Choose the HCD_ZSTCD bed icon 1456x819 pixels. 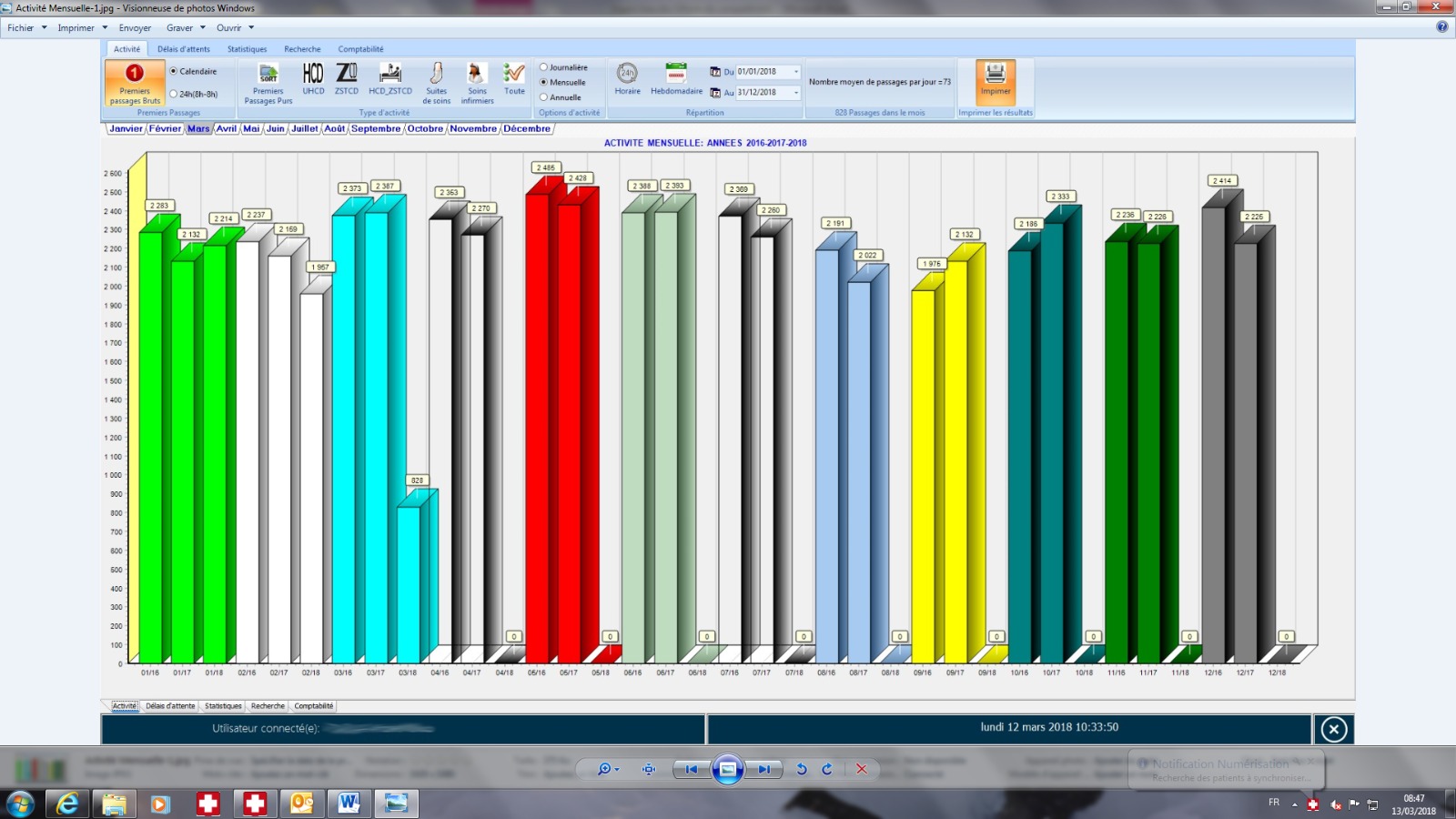click(390, 78)
